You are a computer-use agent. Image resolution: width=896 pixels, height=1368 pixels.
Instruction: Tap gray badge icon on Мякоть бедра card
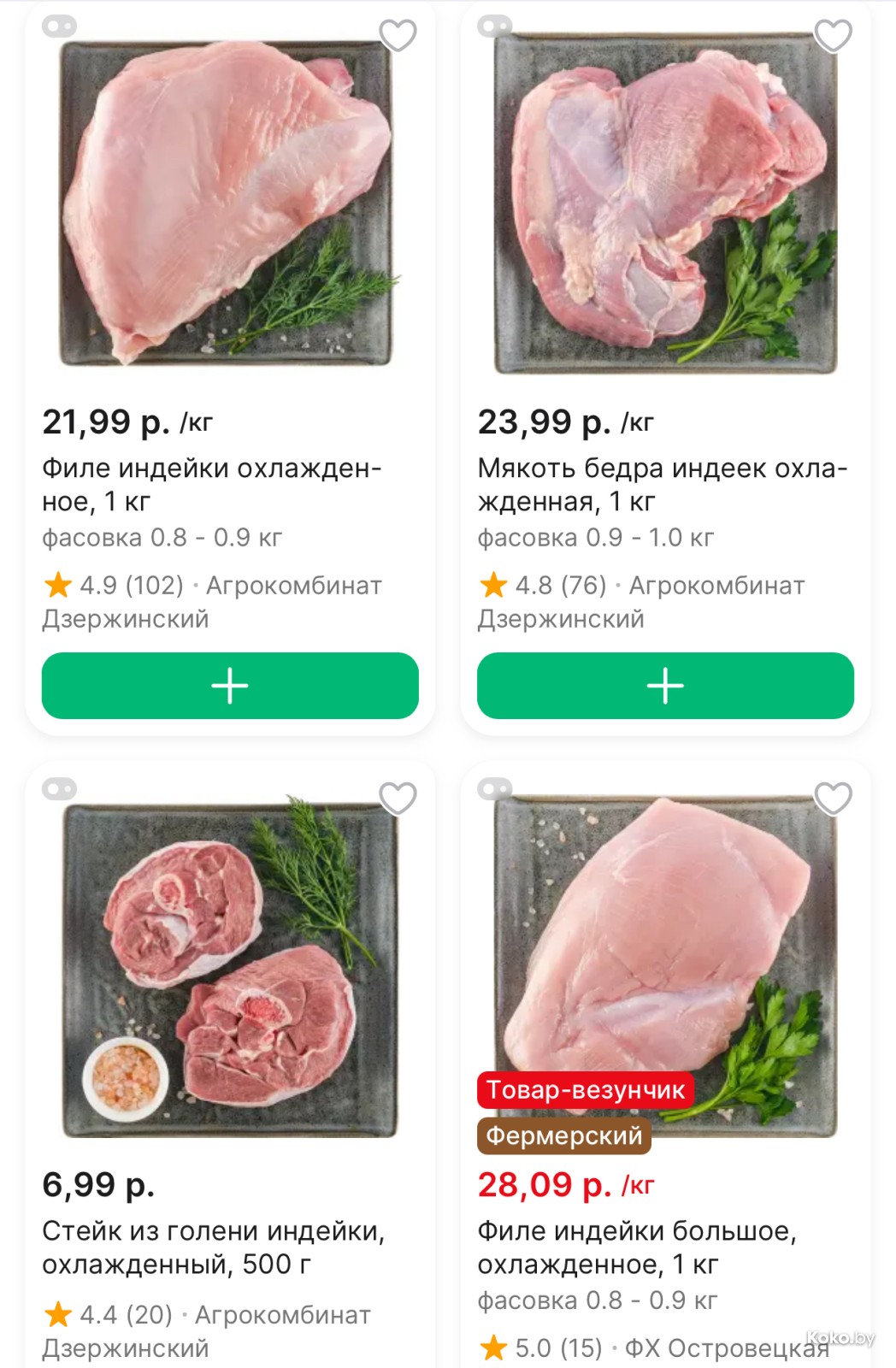(x=495, y=27)
